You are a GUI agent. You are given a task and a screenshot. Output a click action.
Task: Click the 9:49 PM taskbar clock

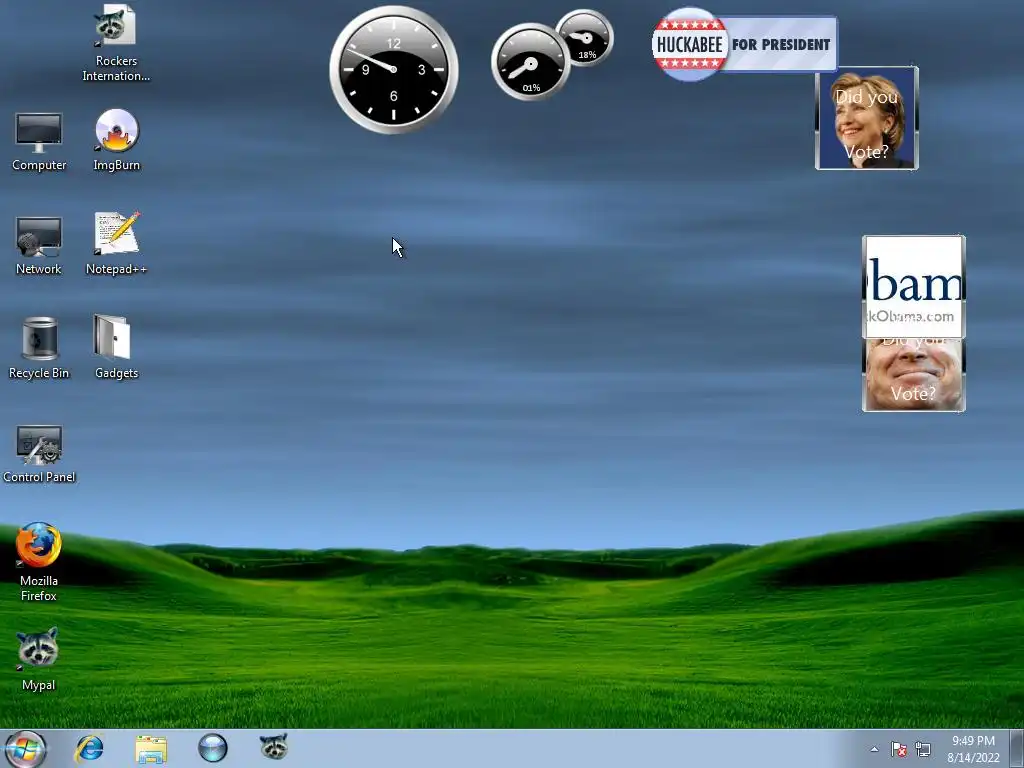tap(973, 749)
